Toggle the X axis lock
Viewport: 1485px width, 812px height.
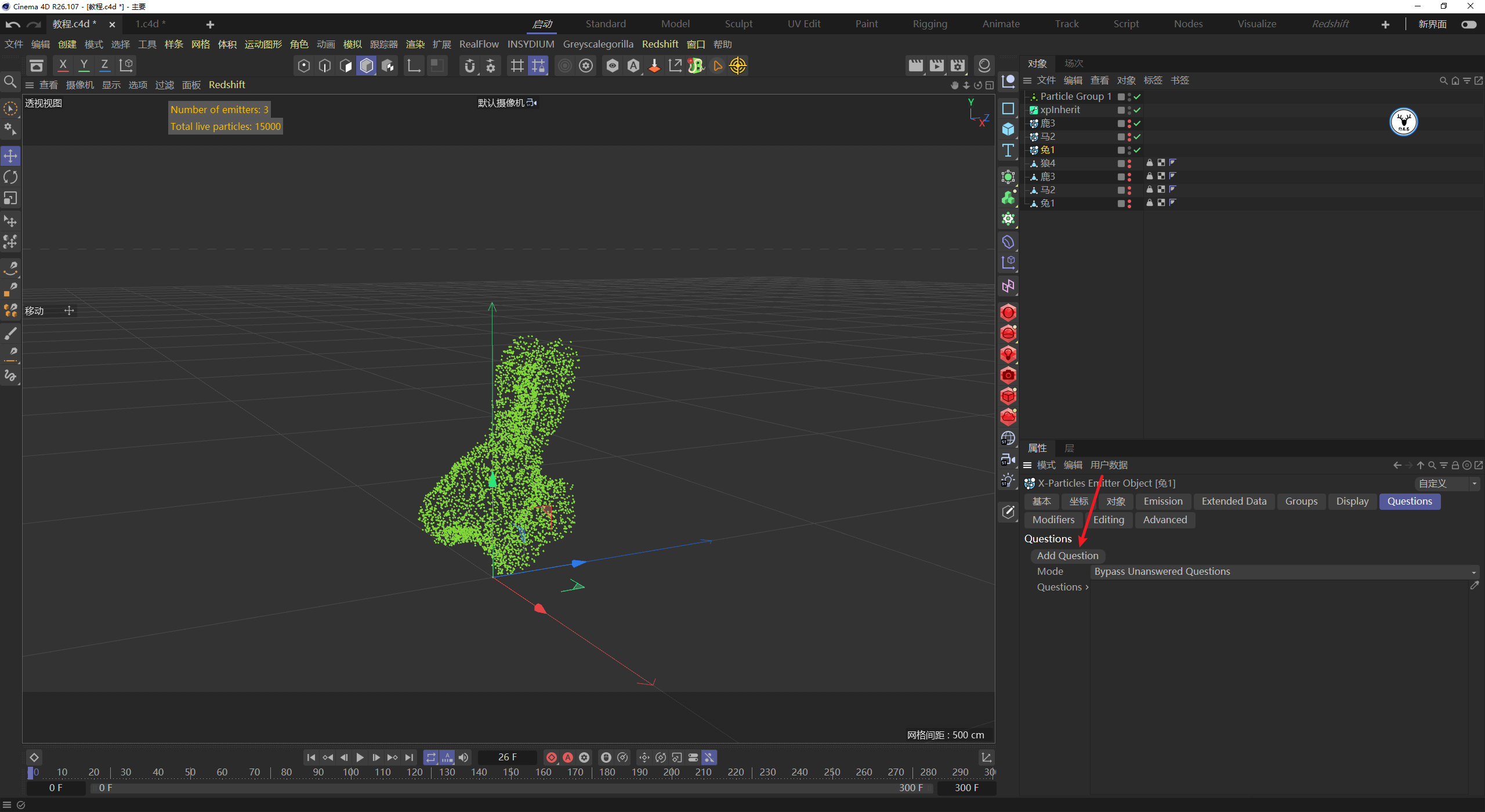[63, 65]
